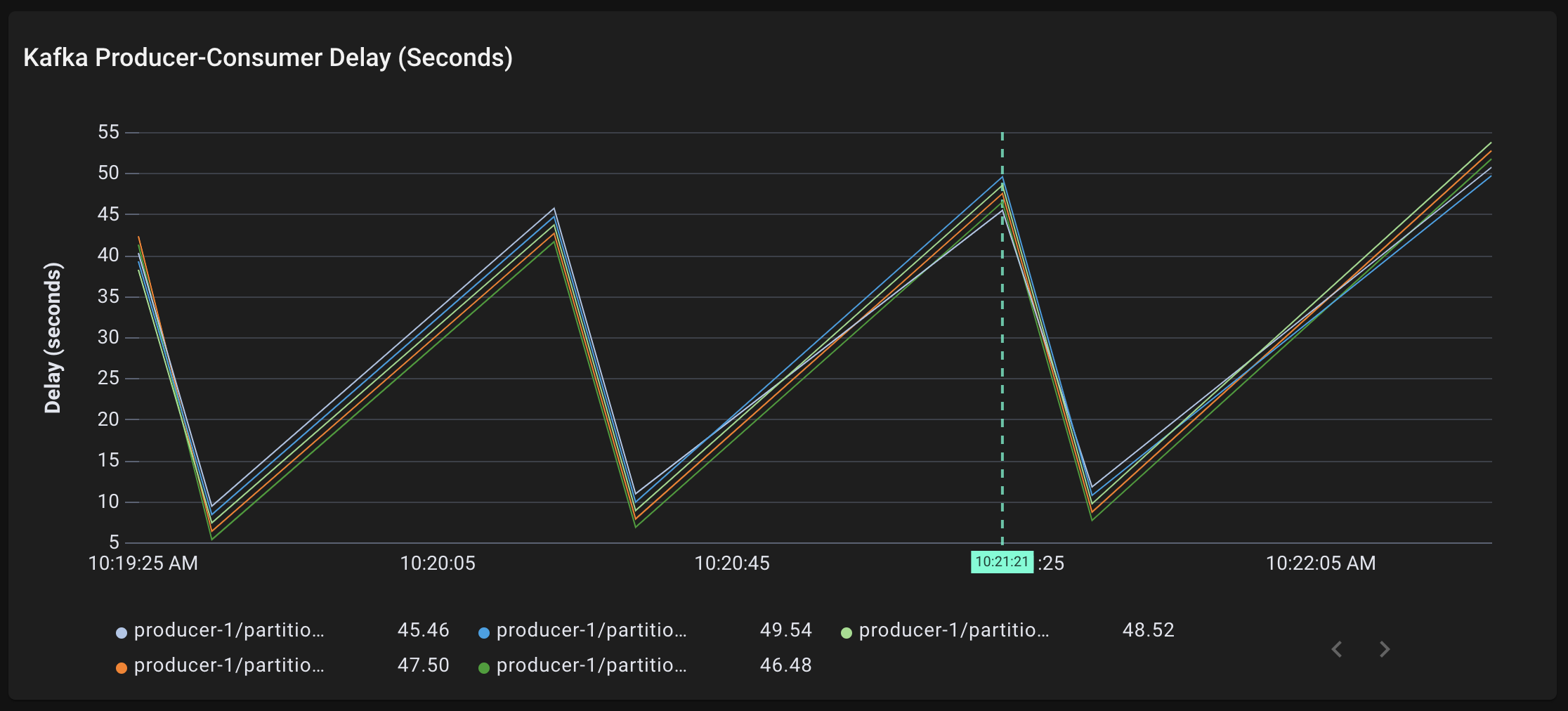Toggle the producer-1 series labeled with value 45.46

[229, 630]
